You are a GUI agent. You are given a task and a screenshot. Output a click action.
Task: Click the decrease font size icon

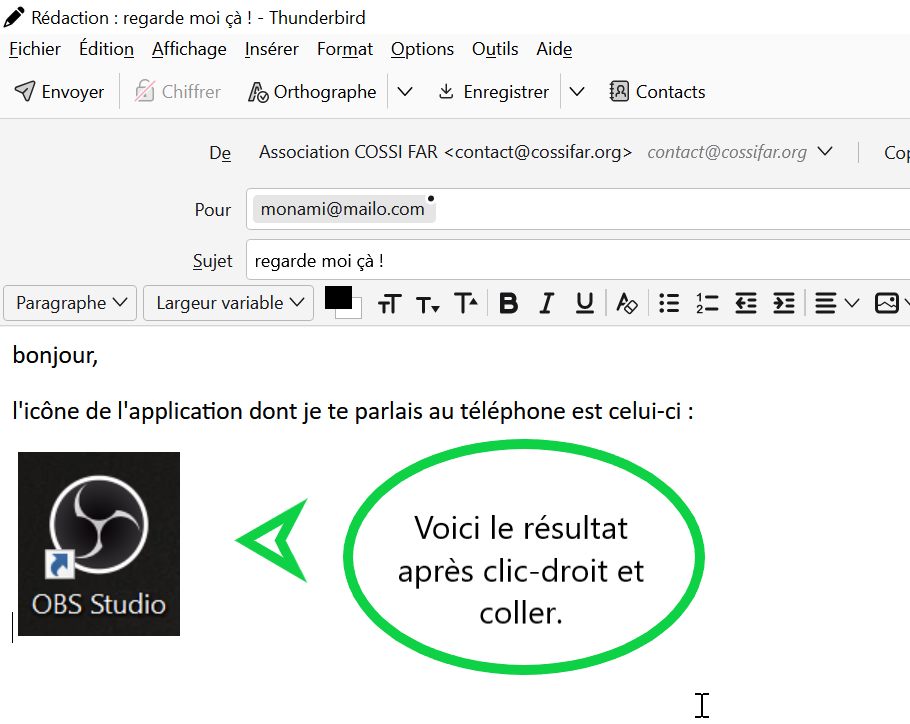pyautogui.click(x=428, y=304)
